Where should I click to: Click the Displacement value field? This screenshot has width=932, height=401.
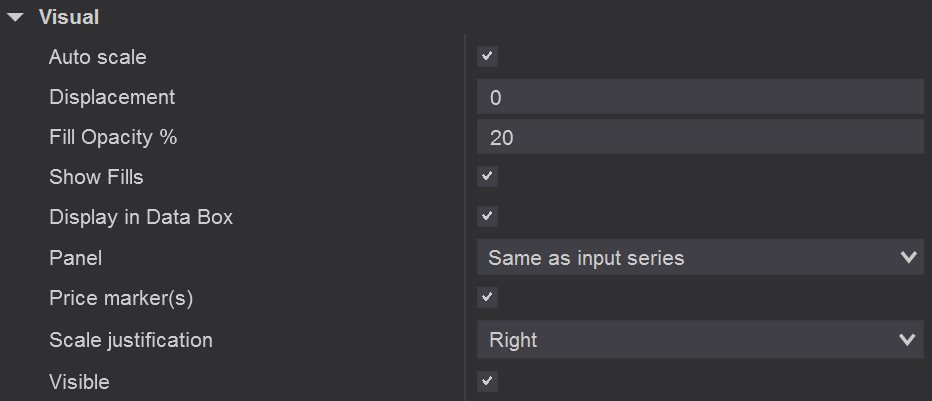click(x=699, y=97)
